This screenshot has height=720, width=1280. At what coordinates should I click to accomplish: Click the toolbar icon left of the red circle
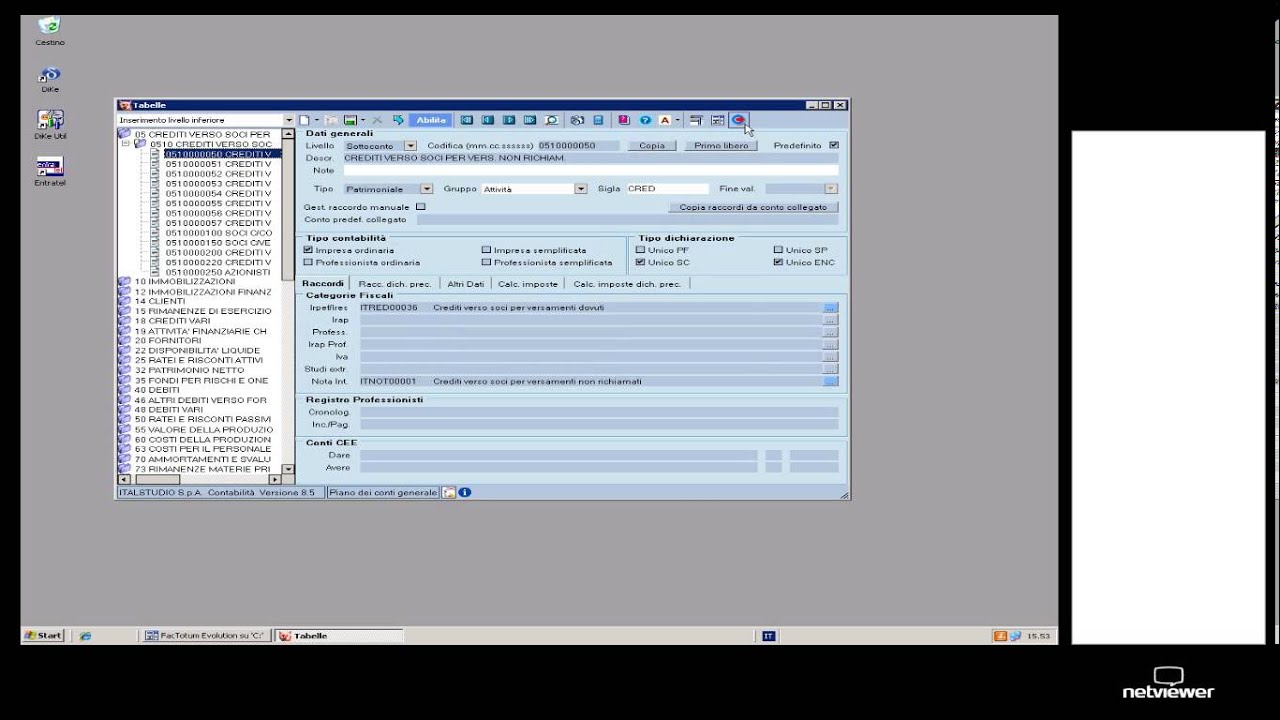pyautogui.click(x=717, y=120)
